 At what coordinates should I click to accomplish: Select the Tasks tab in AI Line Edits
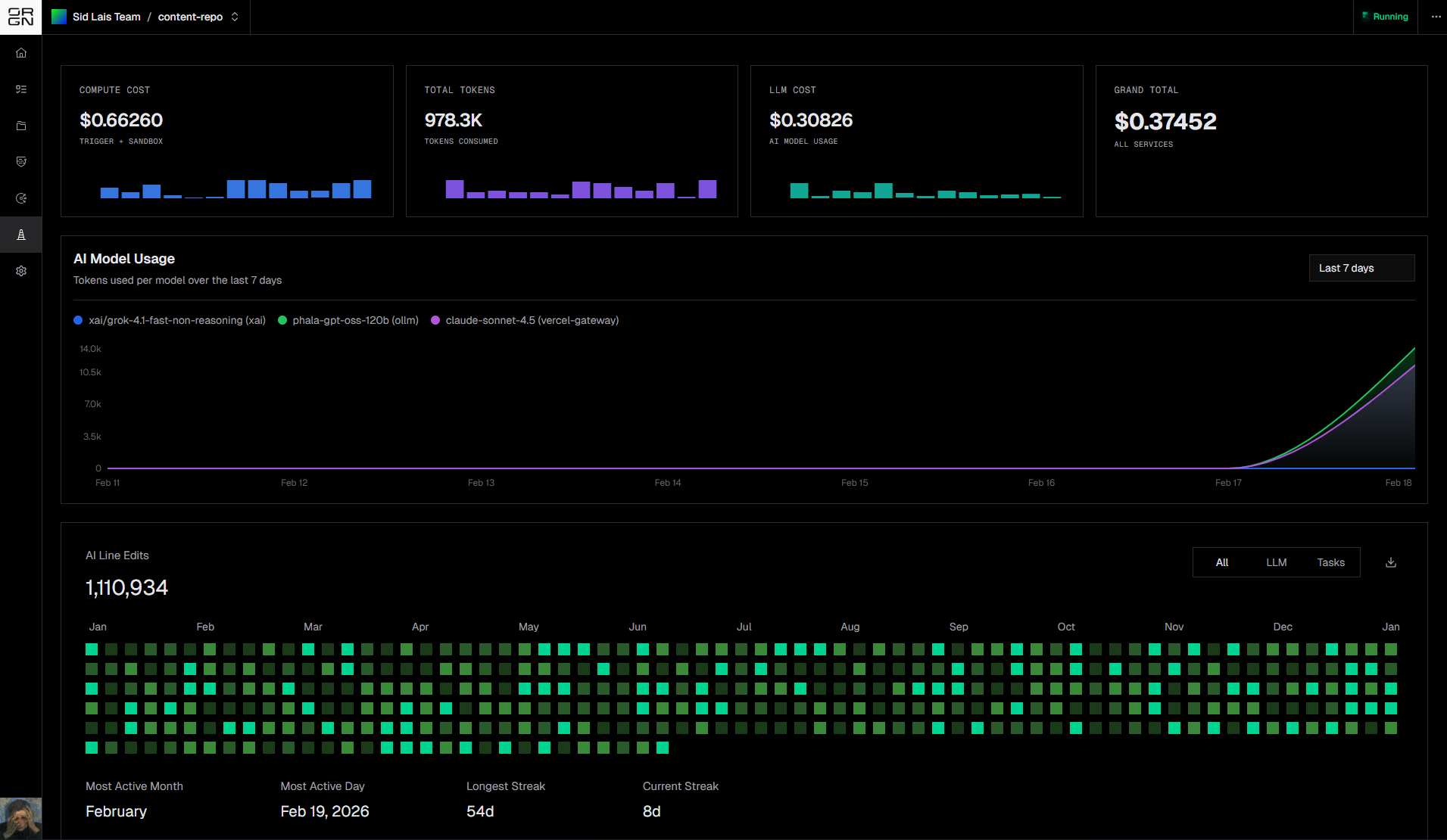[x=1331, y=562]
